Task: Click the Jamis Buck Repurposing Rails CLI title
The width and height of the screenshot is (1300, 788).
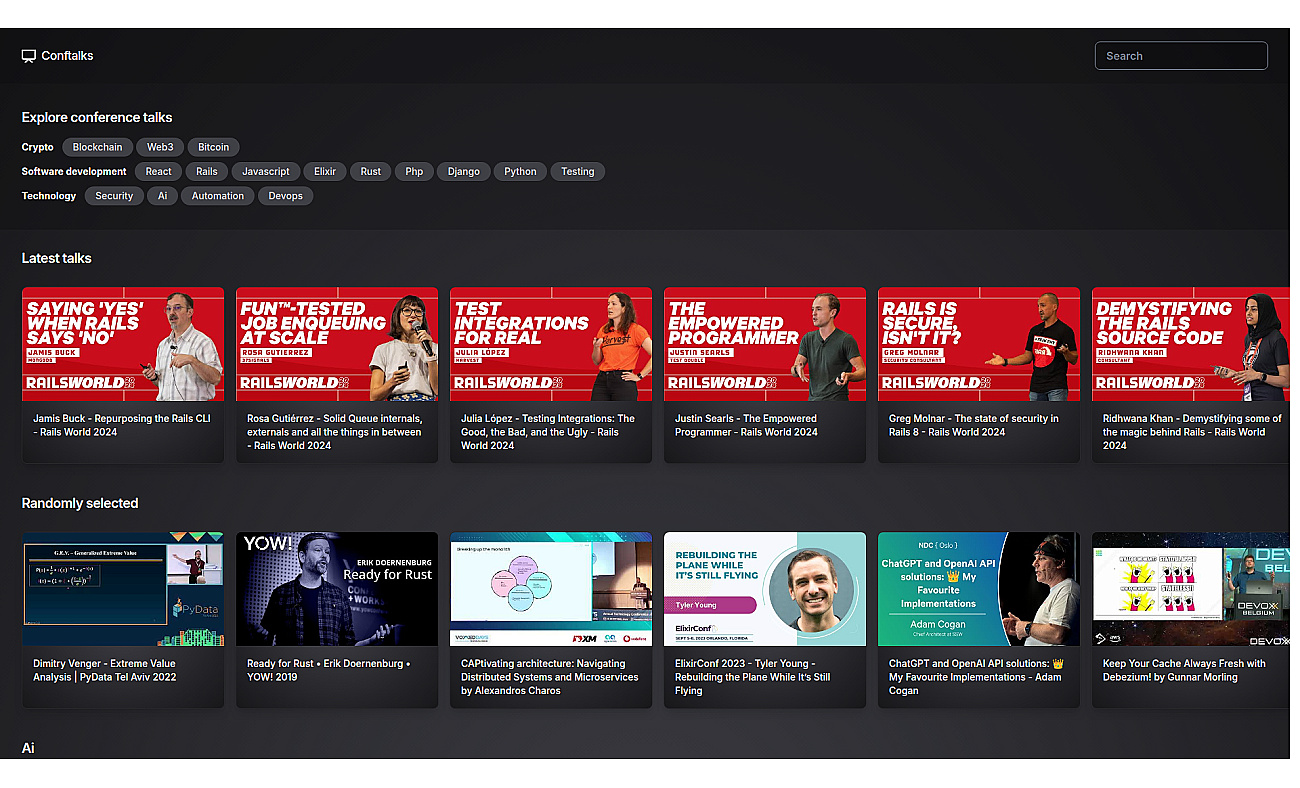Action: coord(122,425)
